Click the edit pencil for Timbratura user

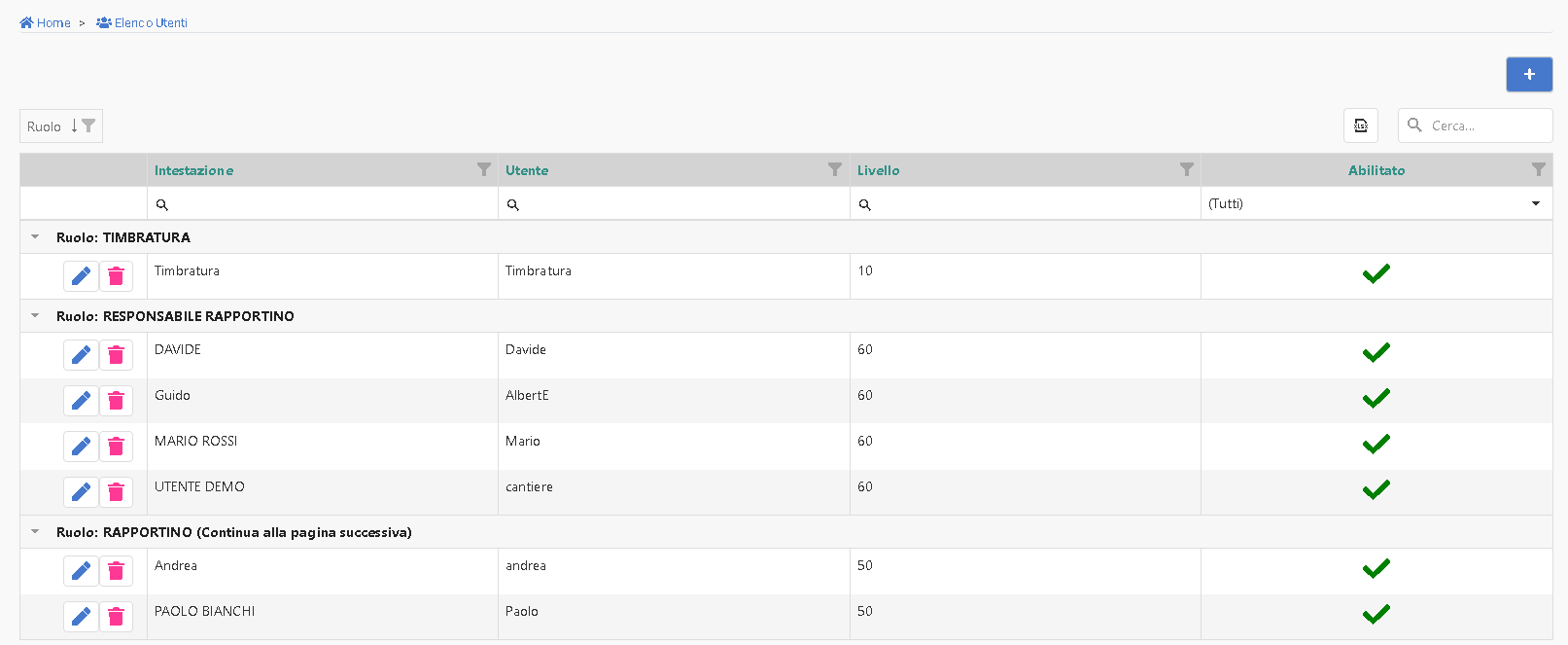81,276
